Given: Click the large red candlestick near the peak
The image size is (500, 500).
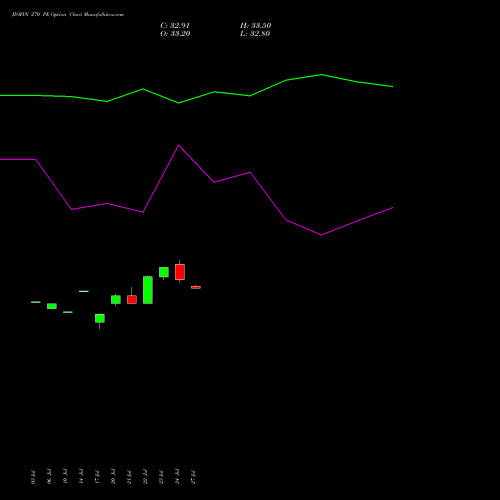Looking at the screenshot, I should [x=180, y=272].
